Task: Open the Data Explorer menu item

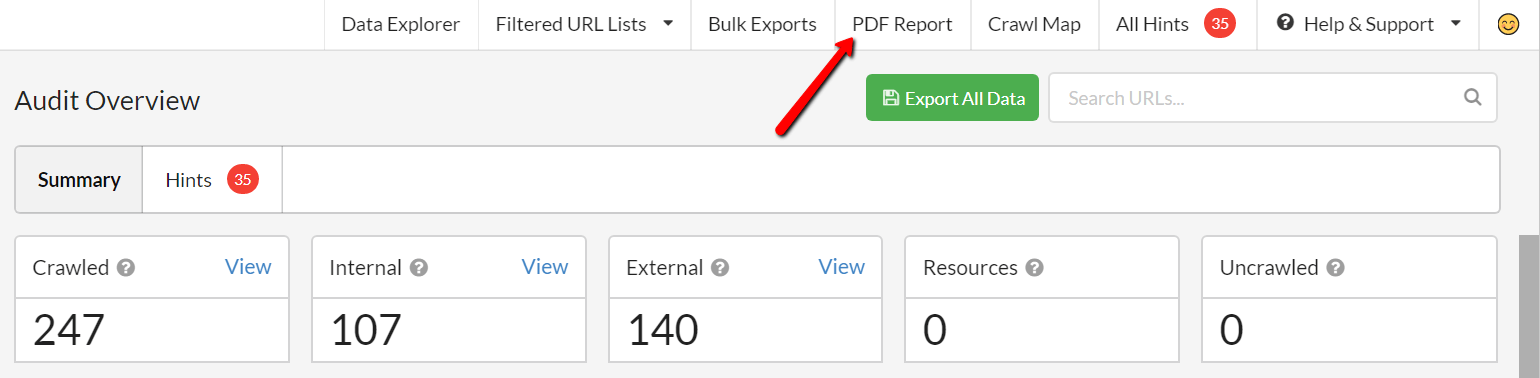Action: tap(401, 24)
